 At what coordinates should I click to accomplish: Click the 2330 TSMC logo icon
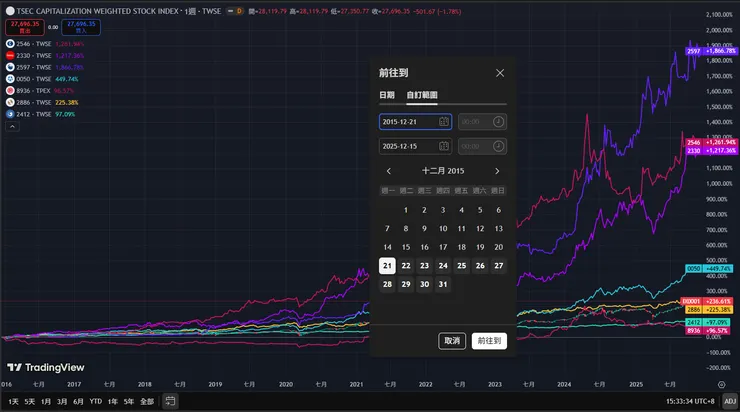(10, 56)
